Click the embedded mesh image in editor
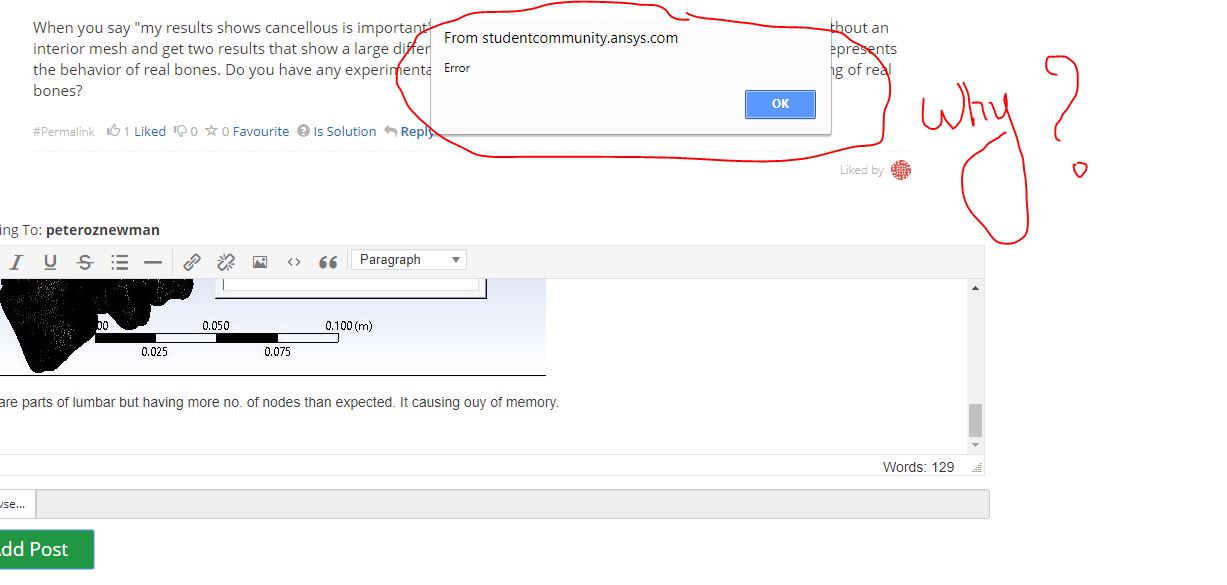Screen dimensions: 1227x585 [273, 327]
